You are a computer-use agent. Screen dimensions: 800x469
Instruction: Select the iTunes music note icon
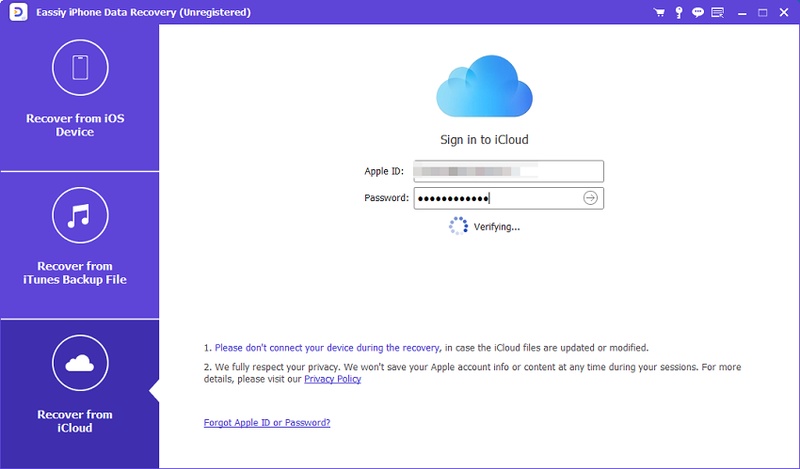tap(80, 215)
